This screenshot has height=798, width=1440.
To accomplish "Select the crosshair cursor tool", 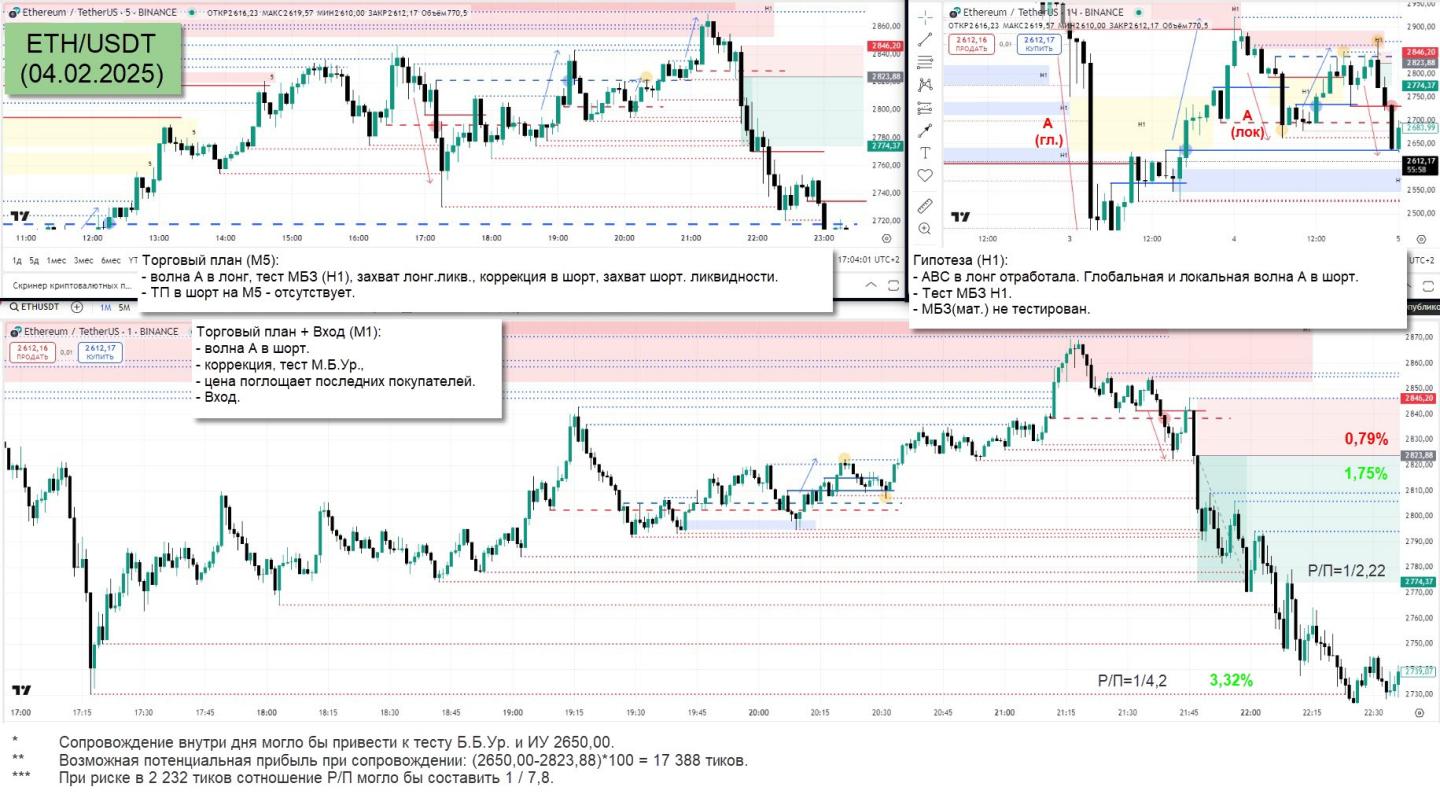I will (x=925, y=16).
